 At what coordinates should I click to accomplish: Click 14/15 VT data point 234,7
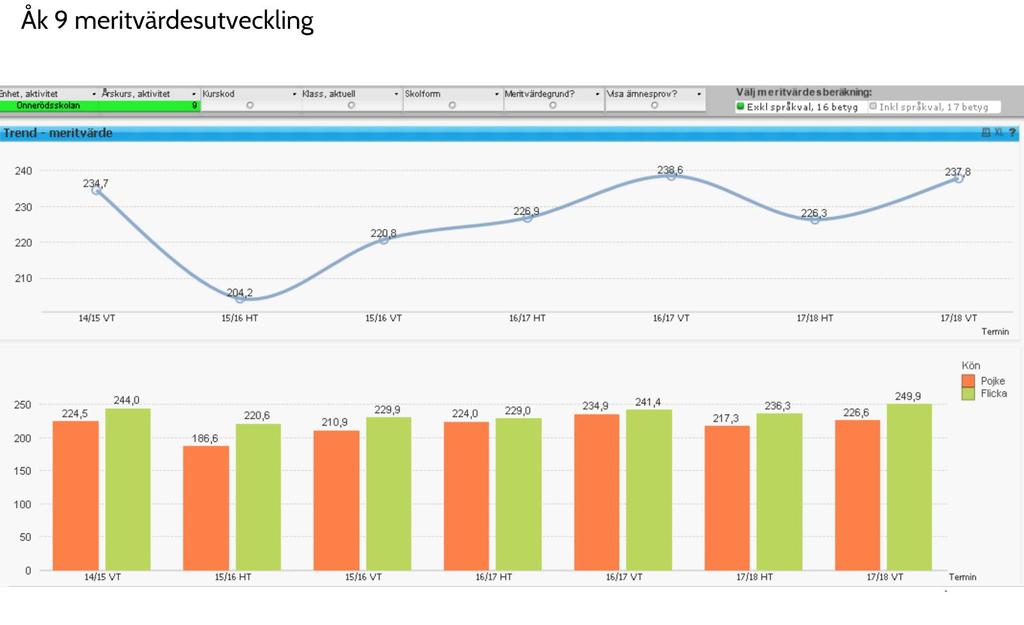pyautogui.click(x=96, y=190)
